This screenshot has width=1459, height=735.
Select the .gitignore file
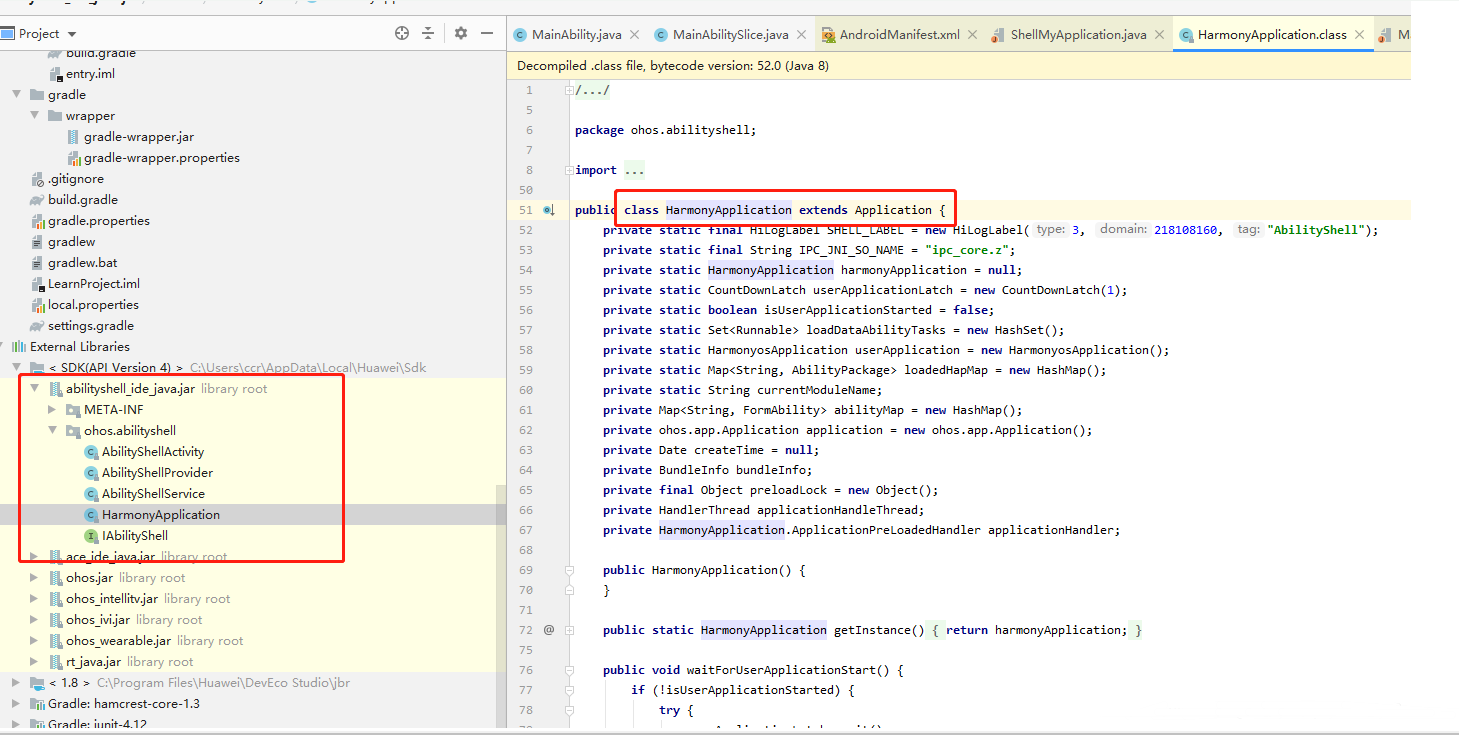[76, 179]
